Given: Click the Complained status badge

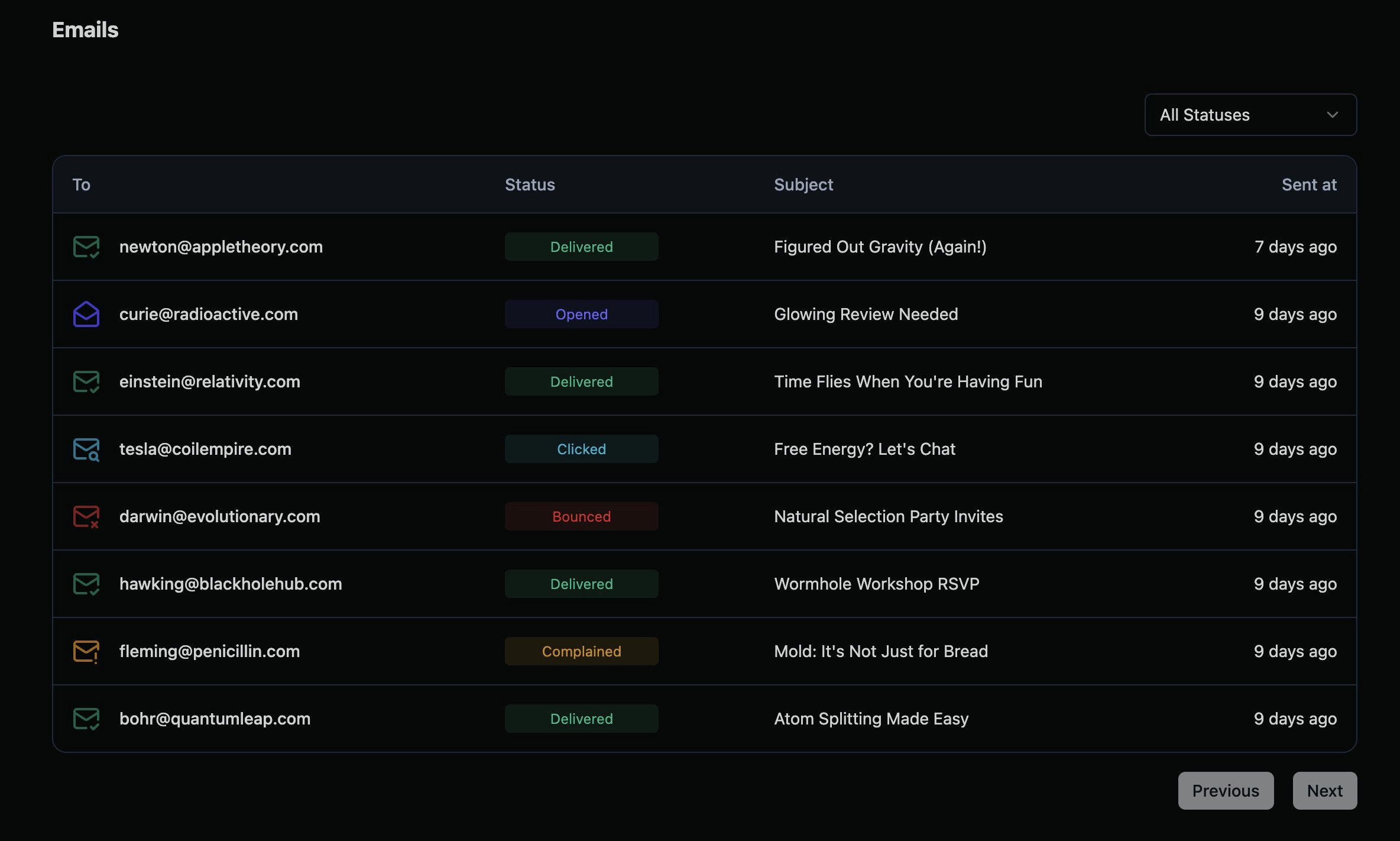Looking at the screenshot, I should click(581, 651).
